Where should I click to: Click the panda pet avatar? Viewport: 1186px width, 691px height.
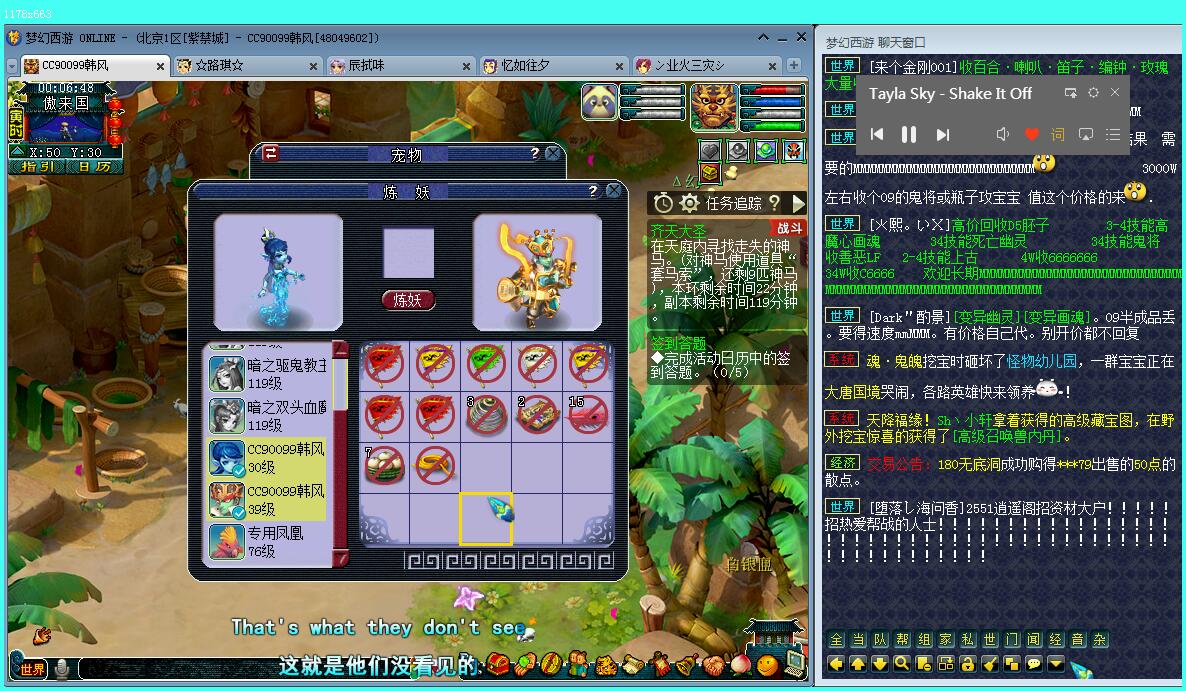coord(600,101)
